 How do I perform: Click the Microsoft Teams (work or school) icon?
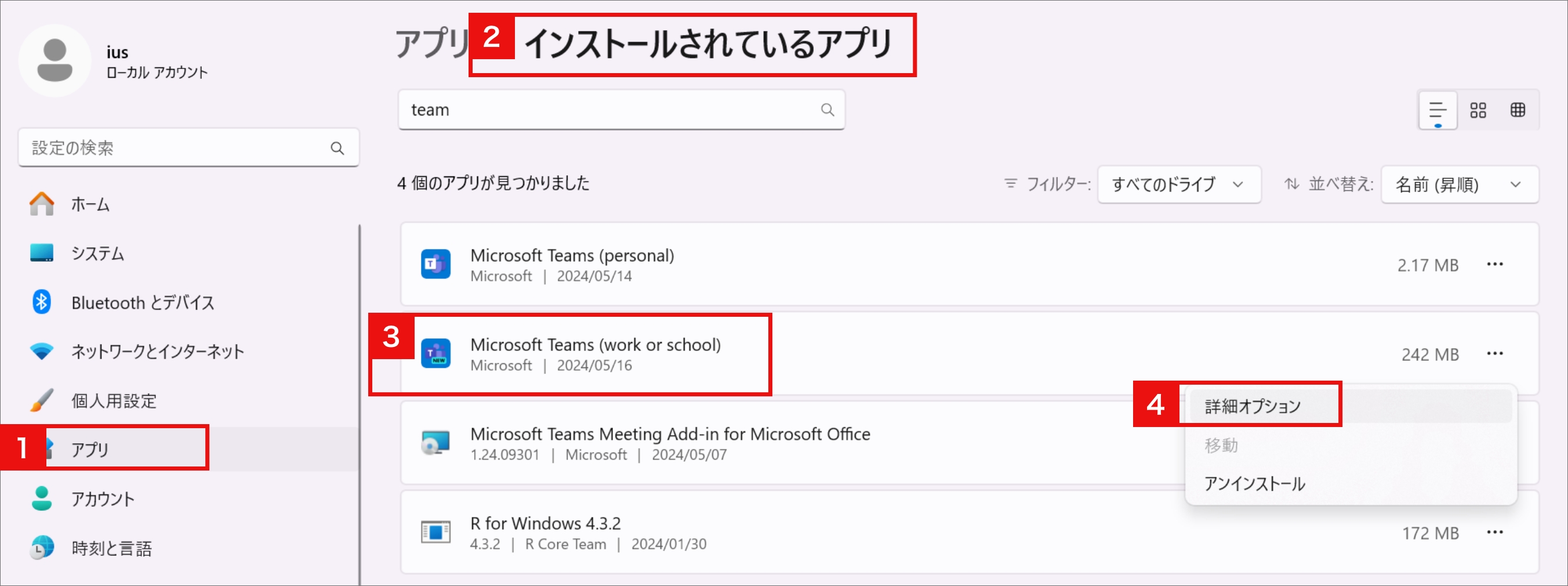pyautogui.click(x=436, y=353)
